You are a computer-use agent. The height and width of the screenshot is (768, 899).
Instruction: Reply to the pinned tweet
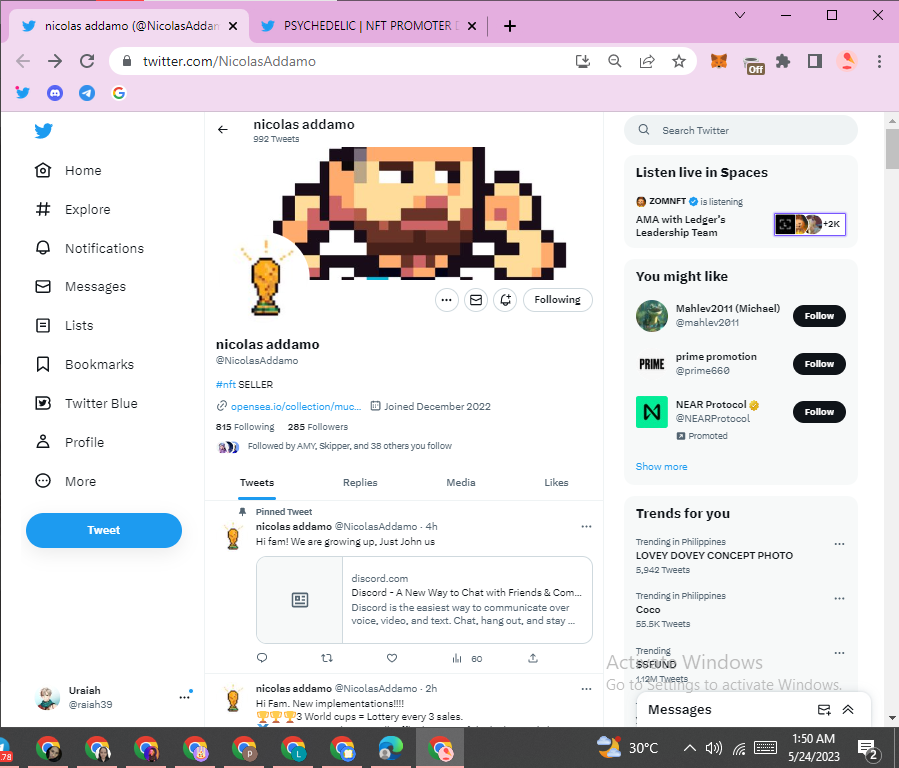262,658
